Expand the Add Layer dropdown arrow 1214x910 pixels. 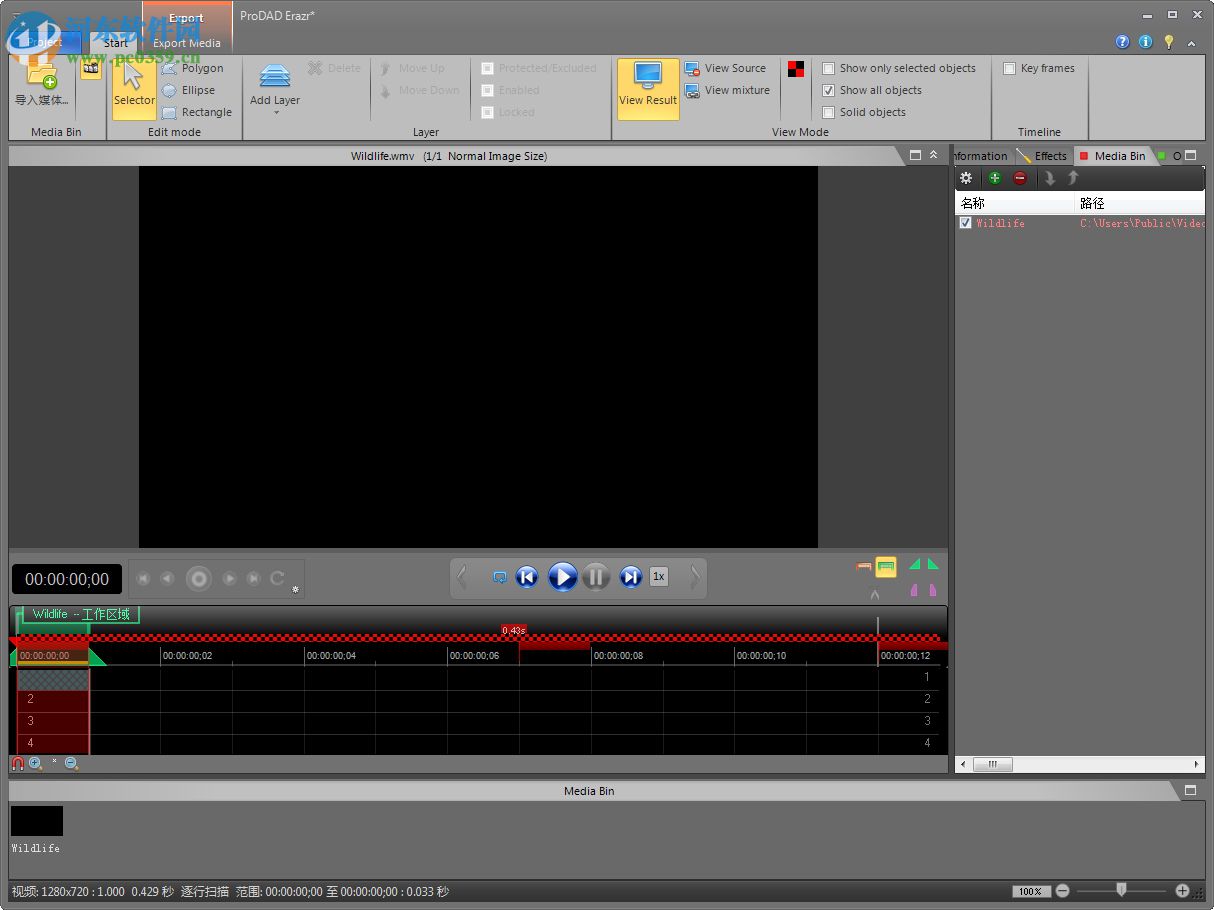pyautogui.click(x=276, y=112)
